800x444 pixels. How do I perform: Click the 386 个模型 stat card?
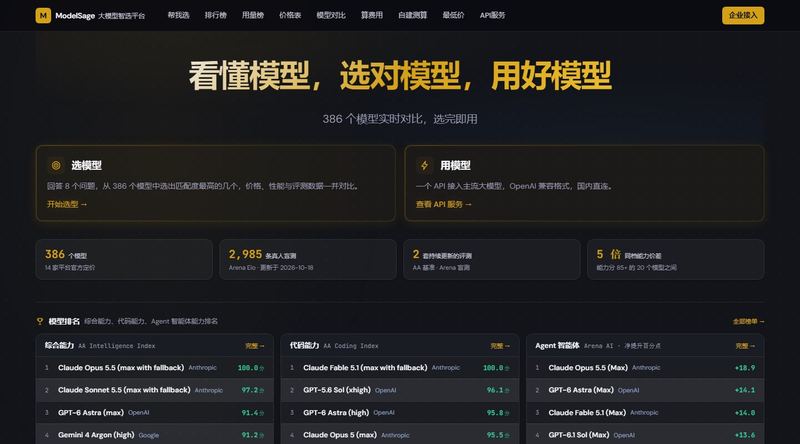[x=124, y=259]
